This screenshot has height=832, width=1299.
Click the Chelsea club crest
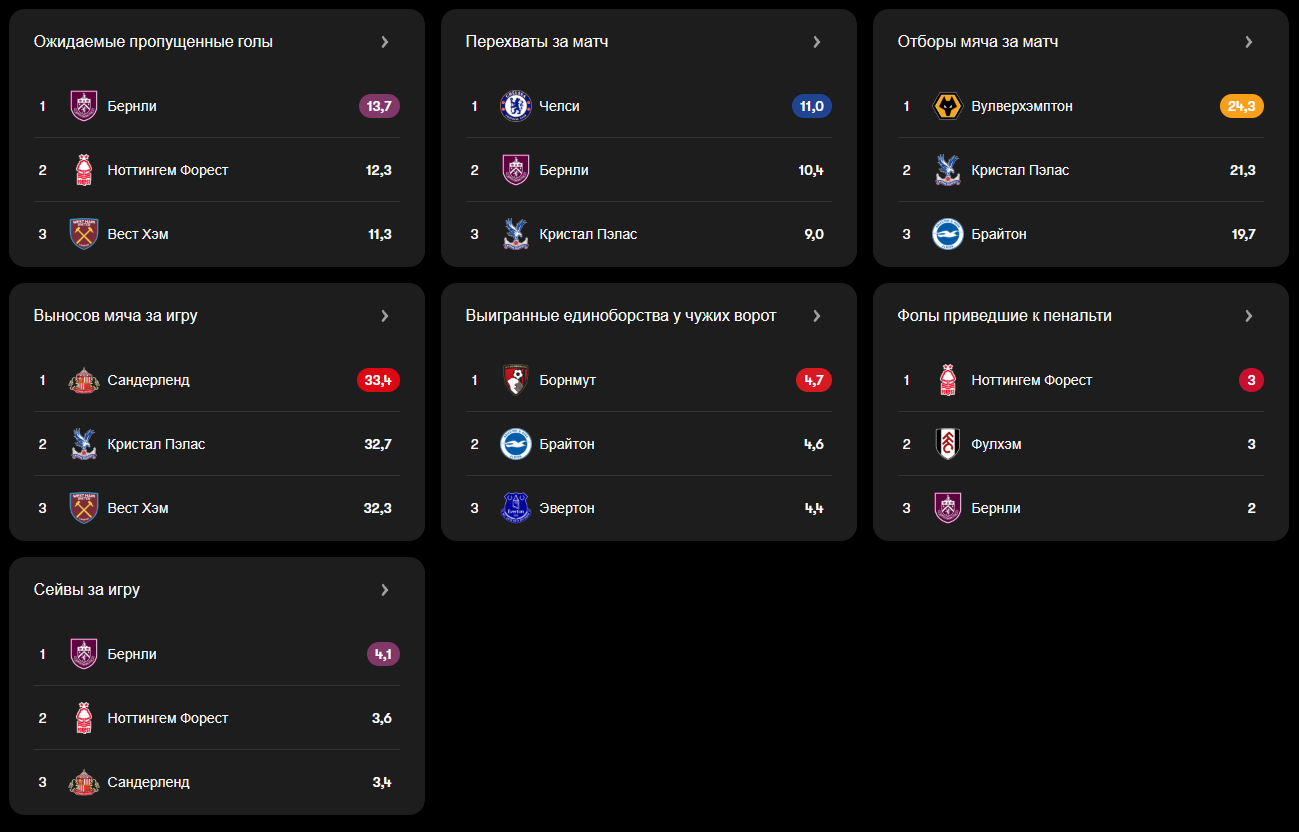click(516, 106)
